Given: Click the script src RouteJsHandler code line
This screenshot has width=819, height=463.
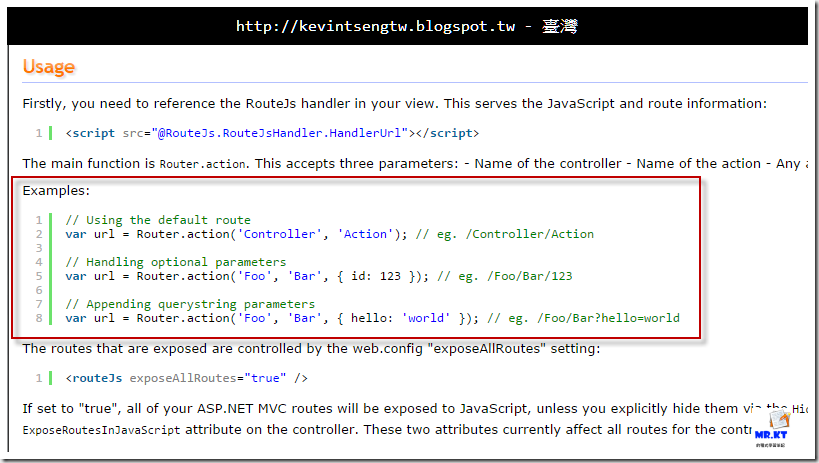Looking at the screenshot, I should (x=272, y=133).
